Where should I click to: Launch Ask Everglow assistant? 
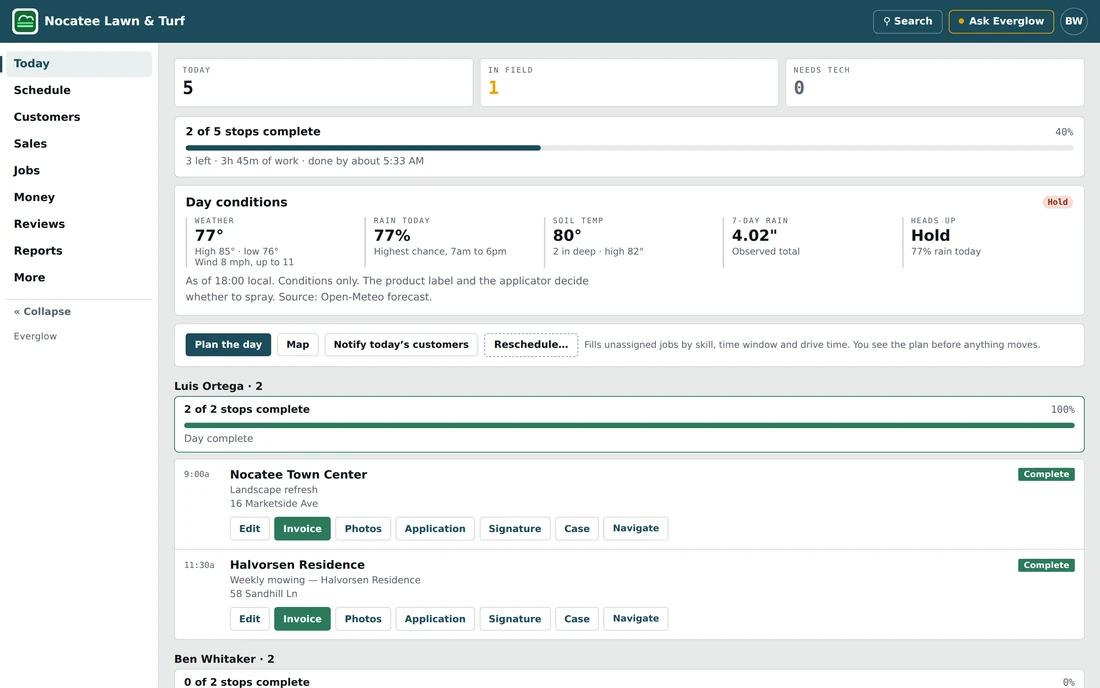click(x=1001, y=21)
